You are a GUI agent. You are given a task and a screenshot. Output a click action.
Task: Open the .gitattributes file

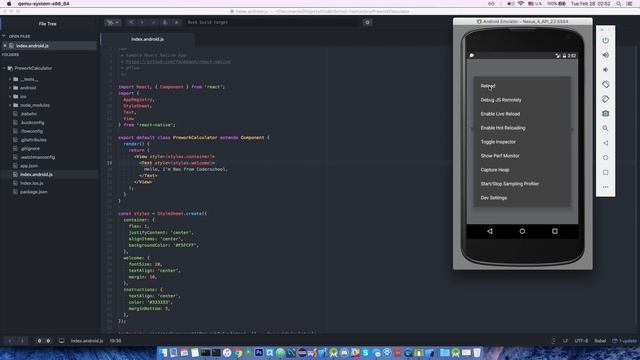point(33,140)
